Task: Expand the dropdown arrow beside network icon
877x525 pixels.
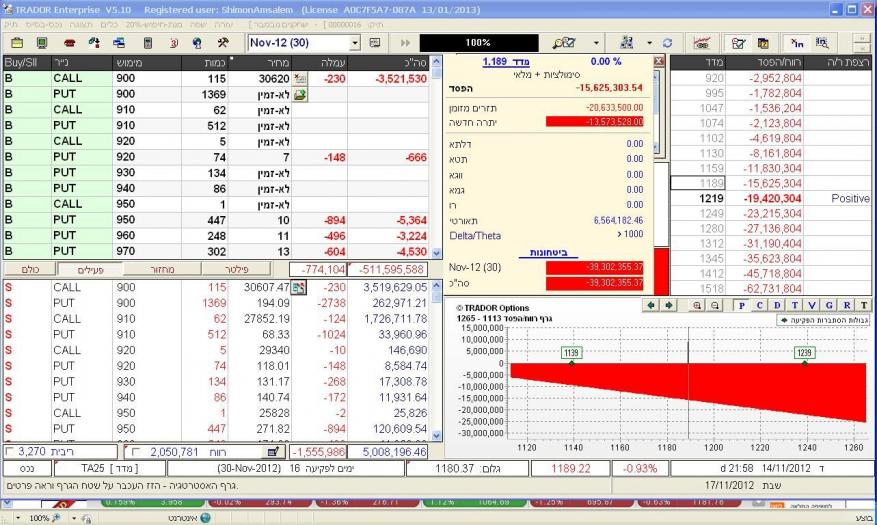Action: [x=649, y=44]
